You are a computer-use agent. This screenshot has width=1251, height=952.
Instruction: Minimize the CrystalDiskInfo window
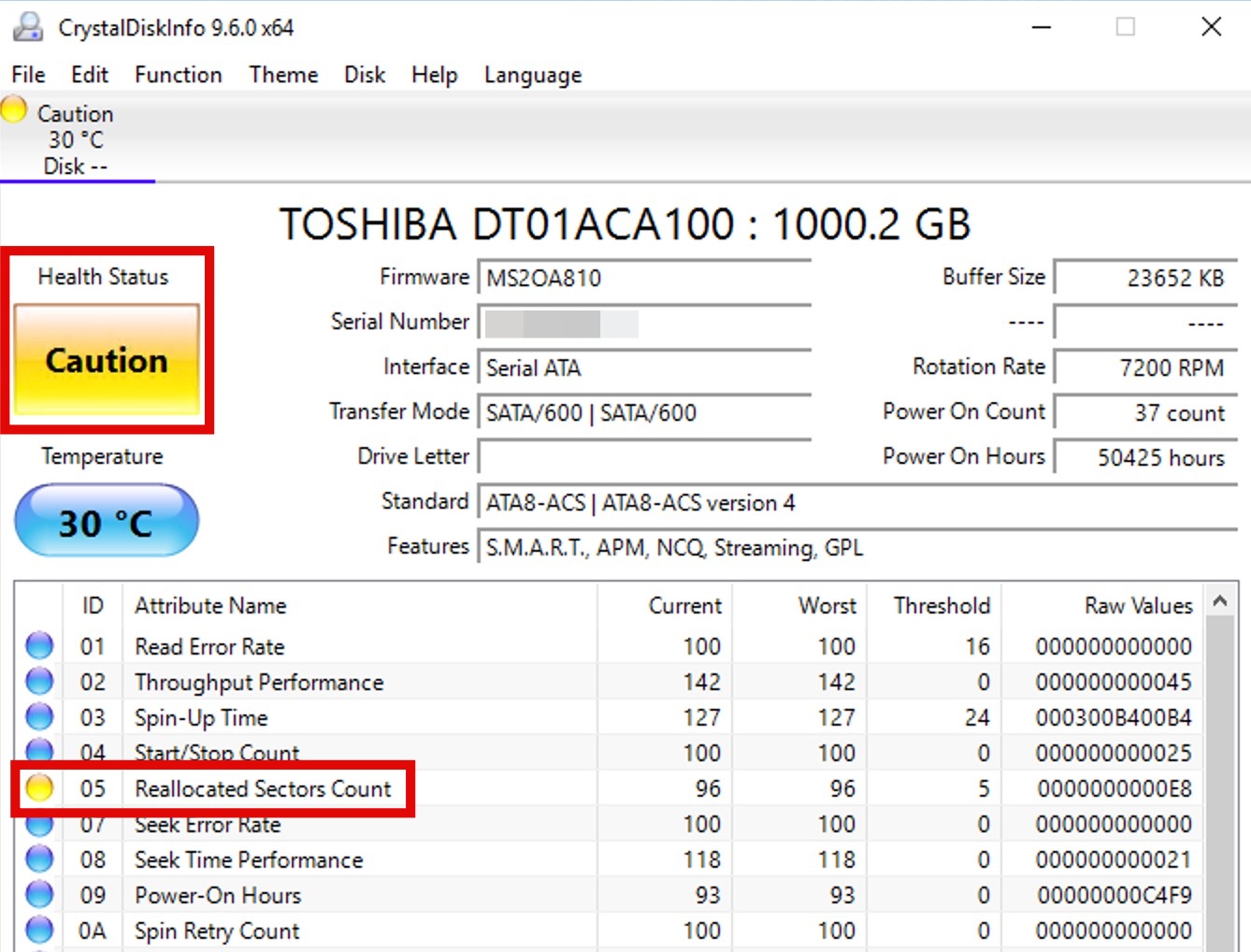point(1042,27)
